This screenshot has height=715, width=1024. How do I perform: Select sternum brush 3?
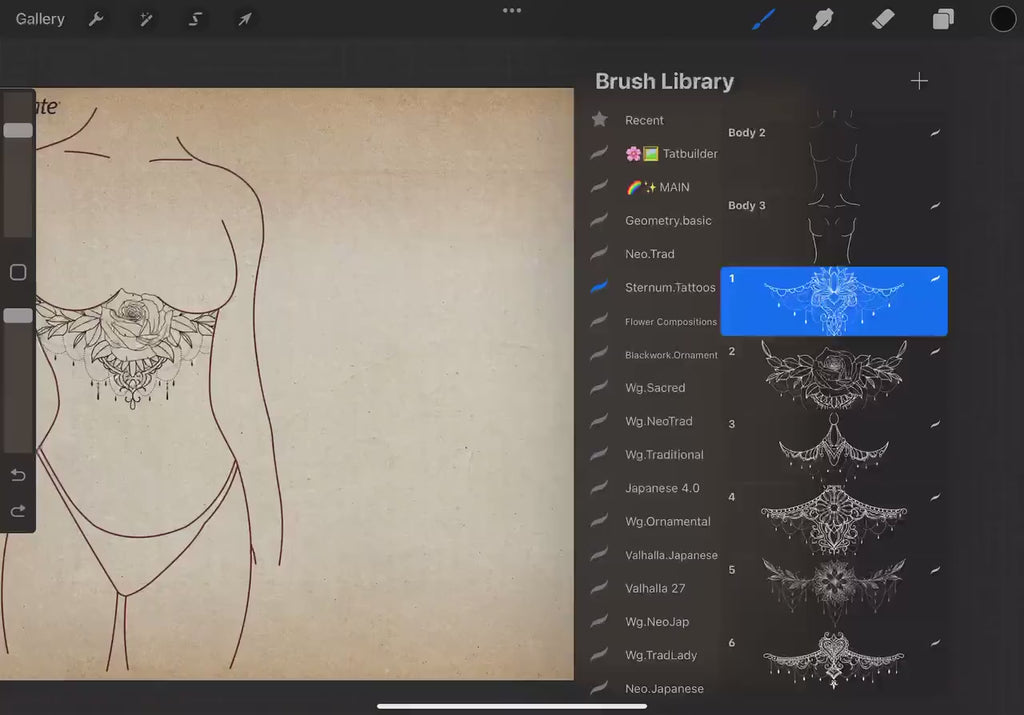coord(834,448)
